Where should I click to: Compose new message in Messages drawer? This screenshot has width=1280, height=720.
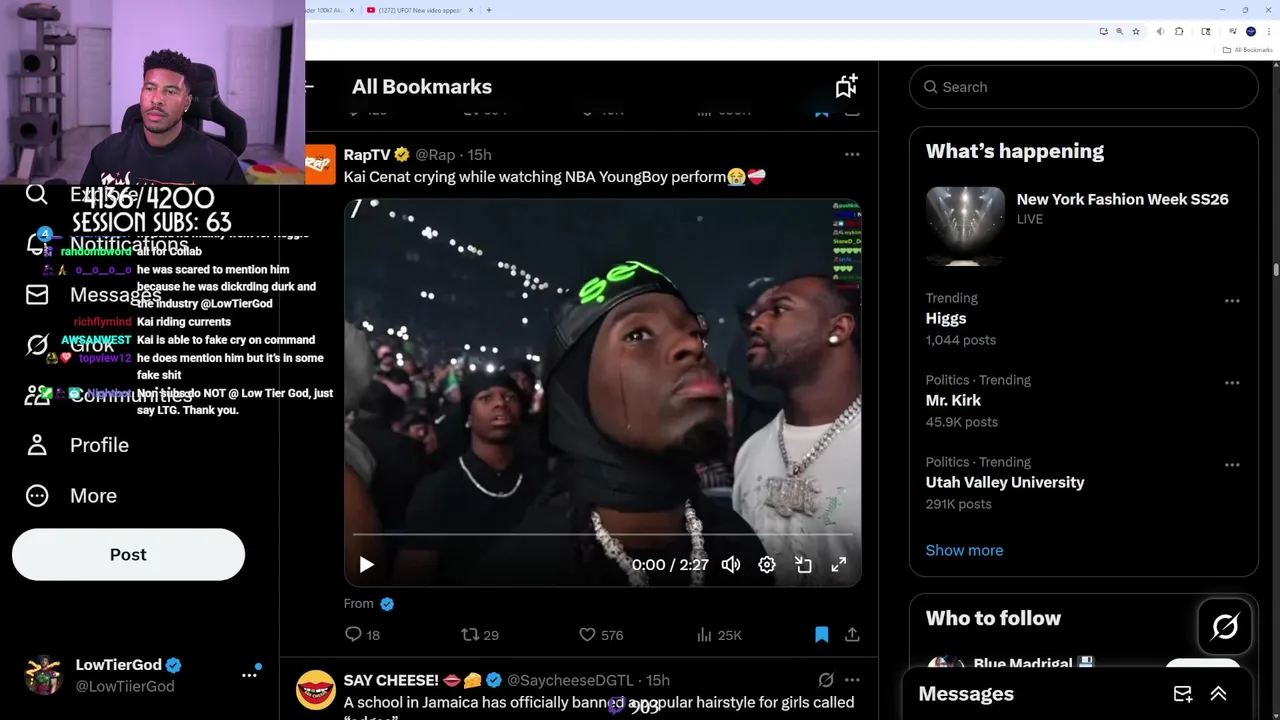point(1183,694)
